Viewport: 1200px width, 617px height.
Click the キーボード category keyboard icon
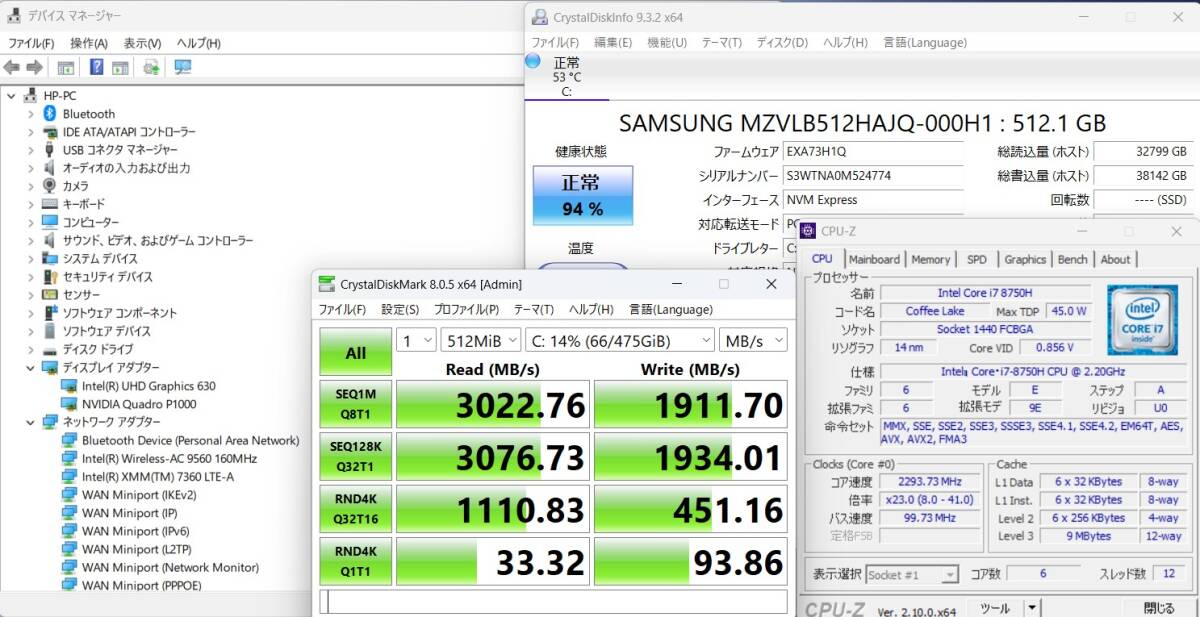pos(50,204)
